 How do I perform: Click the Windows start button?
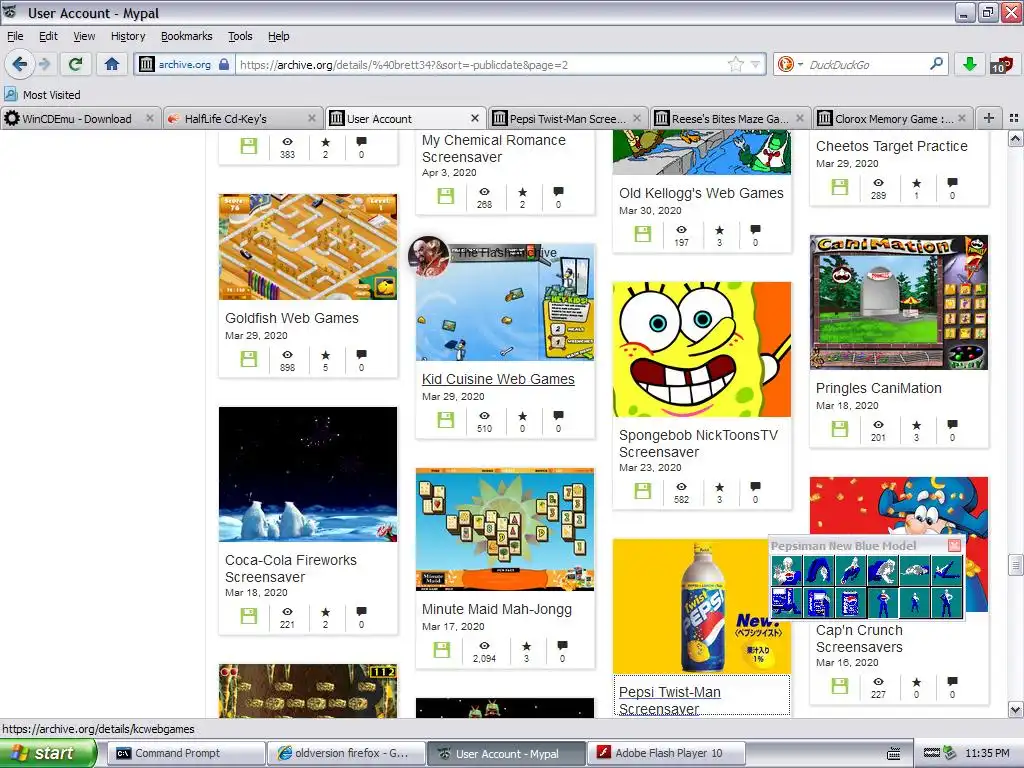click(48, 753)
